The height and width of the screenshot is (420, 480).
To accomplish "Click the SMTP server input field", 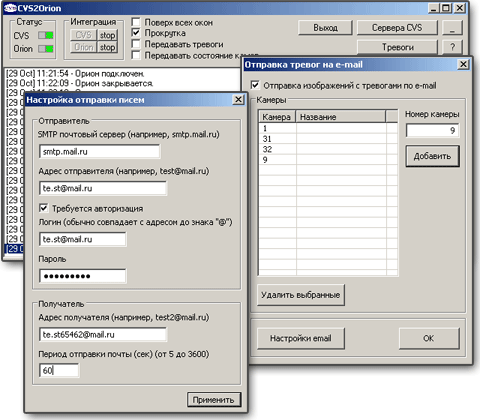I will point(99,152).
